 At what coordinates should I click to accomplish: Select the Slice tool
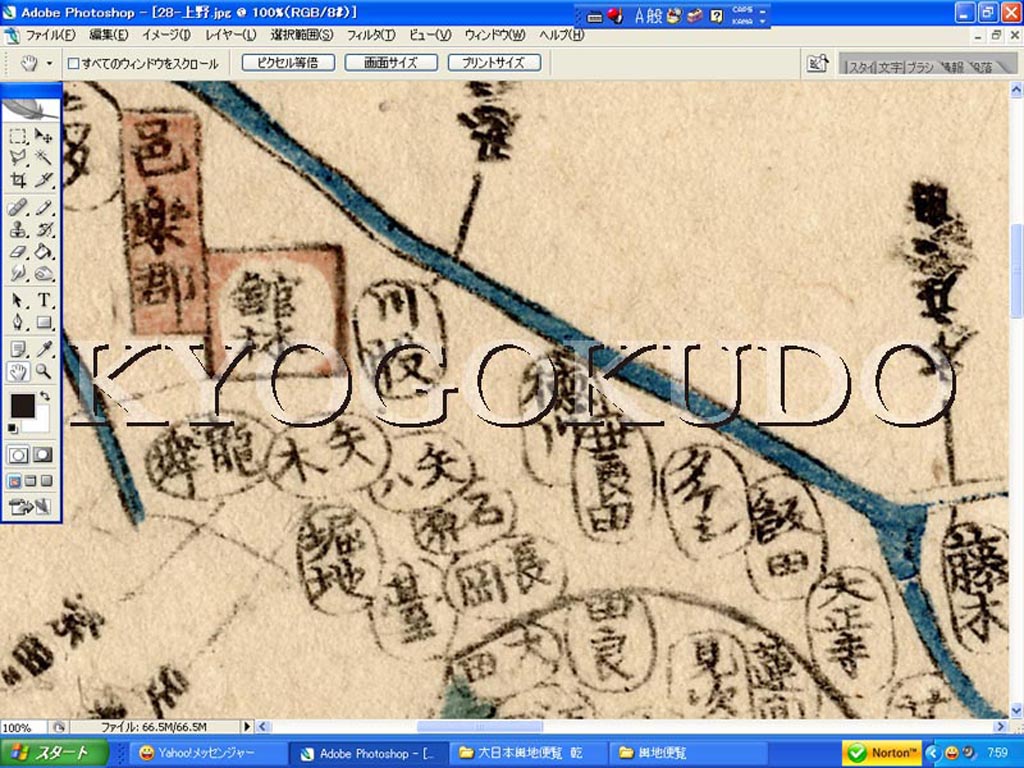(44, 180)
